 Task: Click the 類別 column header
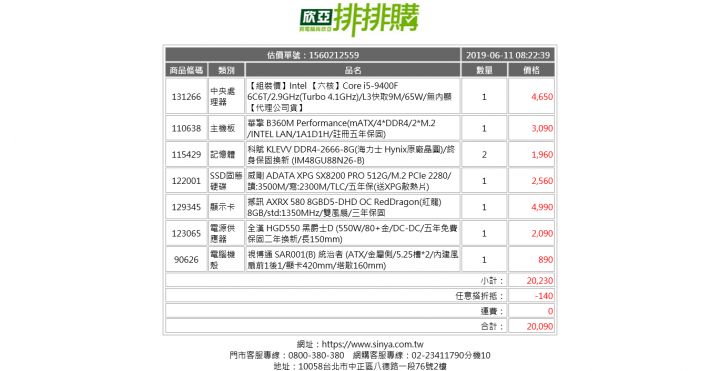(x=226, y=70)
